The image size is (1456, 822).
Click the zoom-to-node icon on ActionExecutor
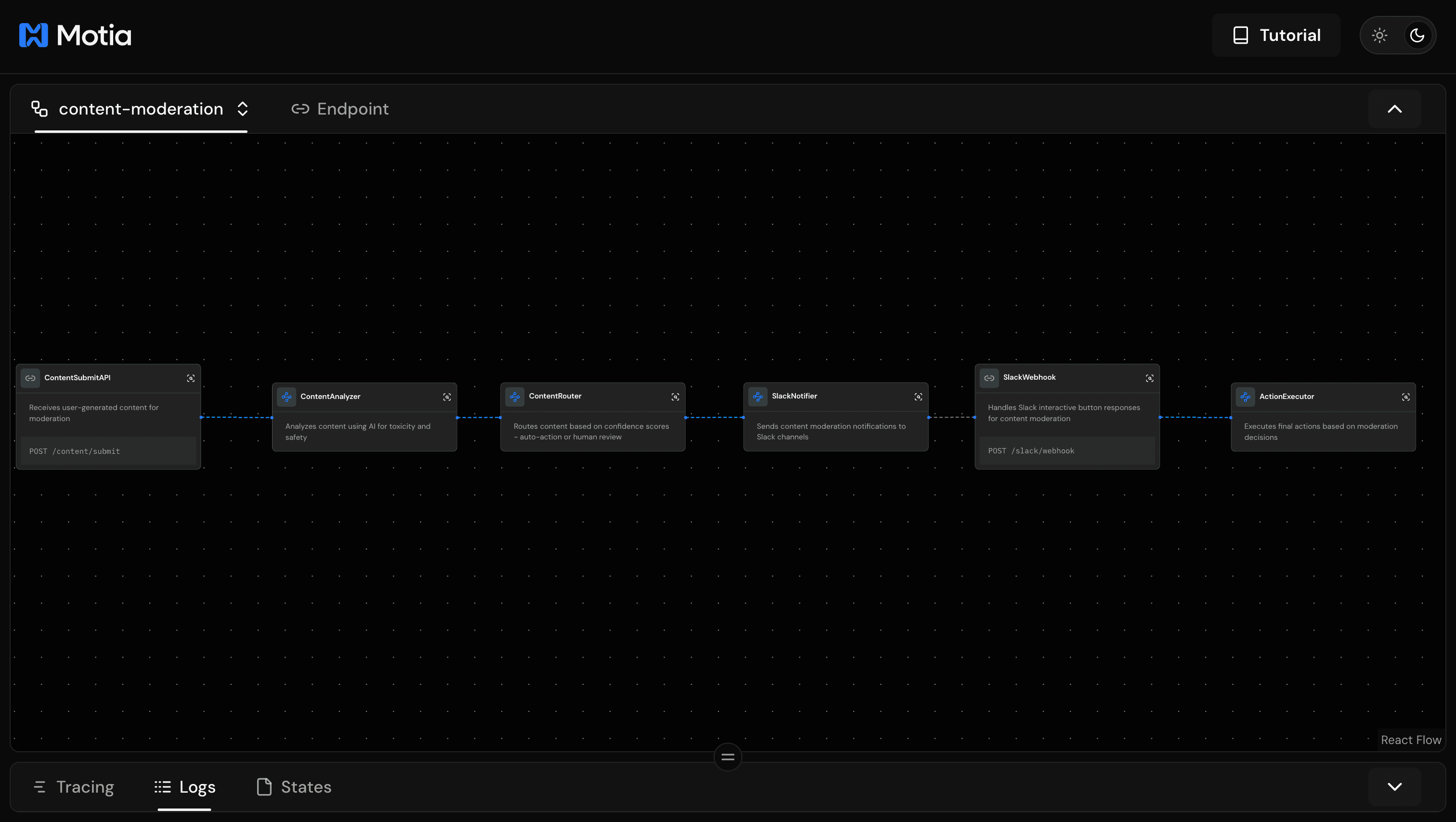[x=1406, y=397]
